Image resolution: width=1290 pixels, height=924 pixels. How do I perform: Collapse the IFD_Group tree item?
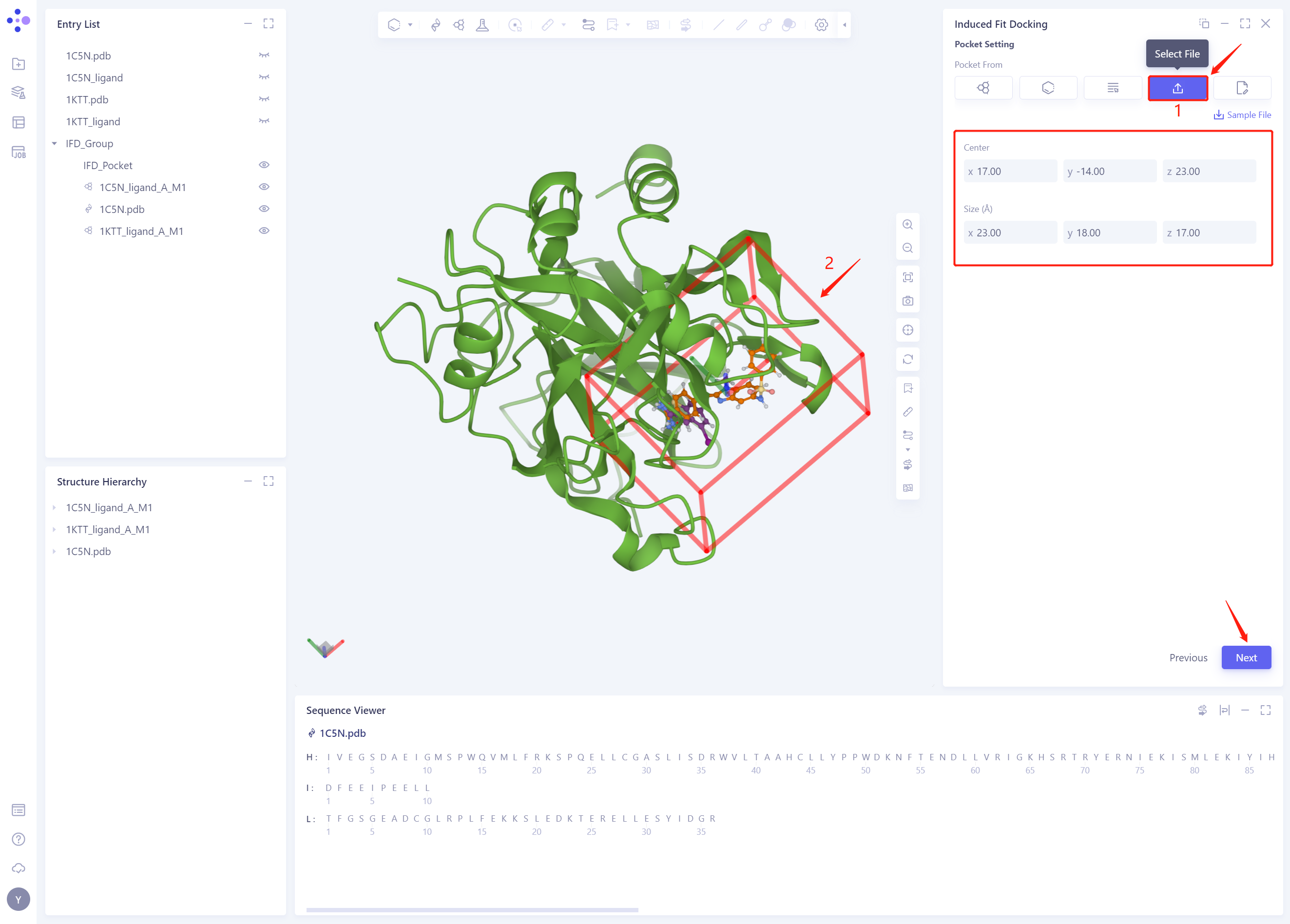point(55,143)
